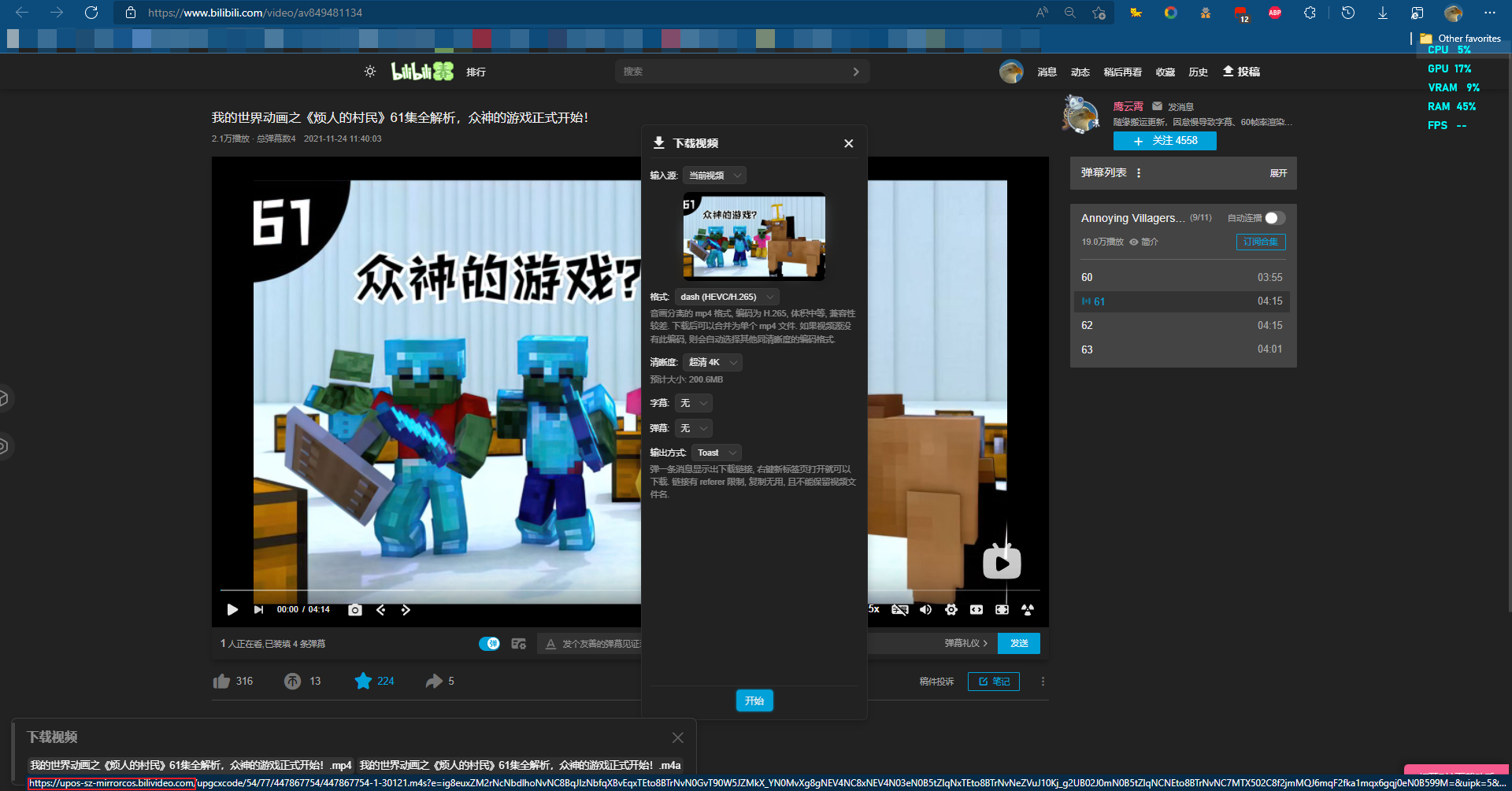Step forward one frame with the right arrow
The image size is (1512, 791).
(x=406, y=610)
